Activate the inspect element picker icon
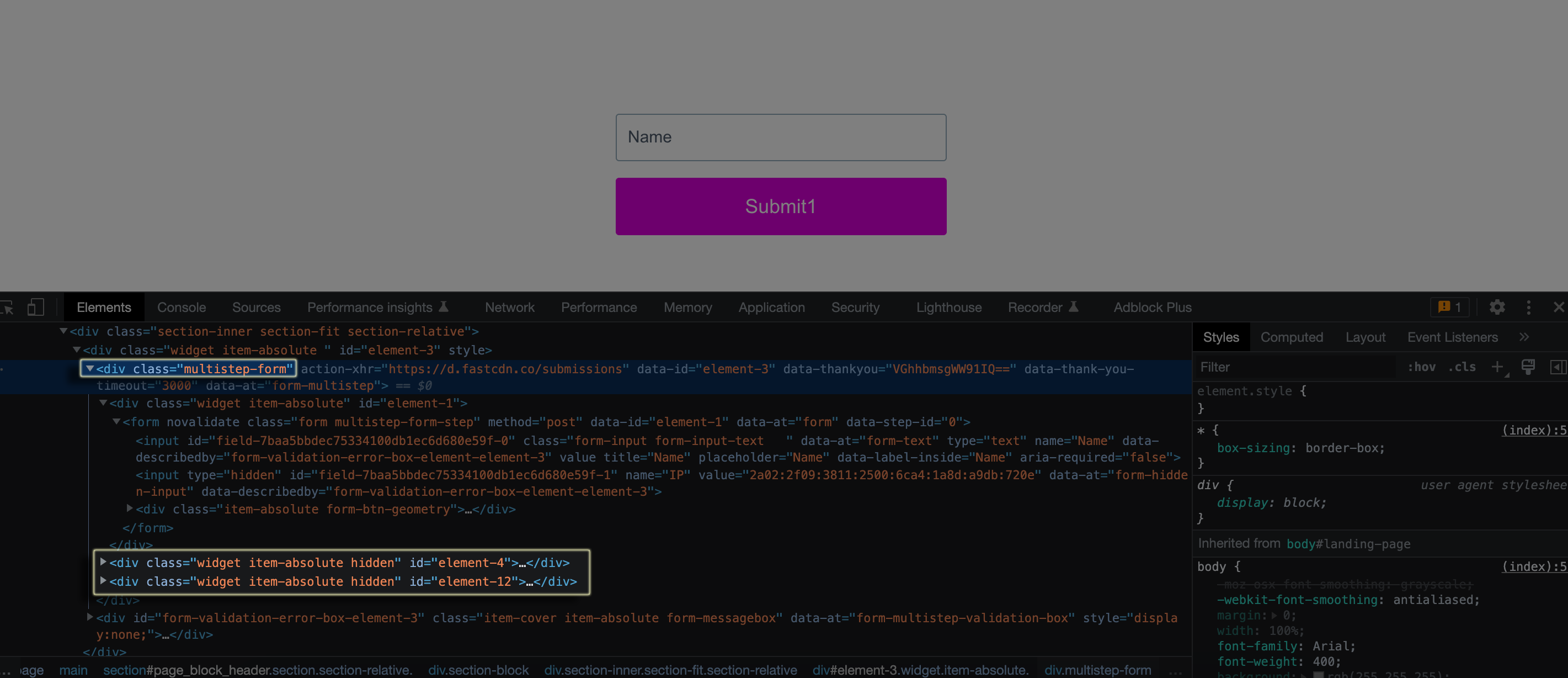The image size is (1568, 678). 7,308
